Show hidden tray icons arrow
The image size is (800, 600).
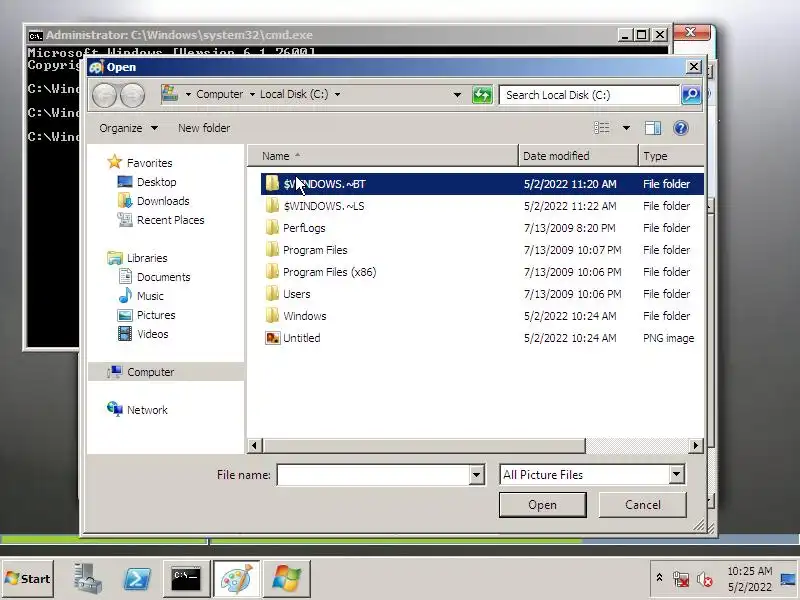[659, 578]
